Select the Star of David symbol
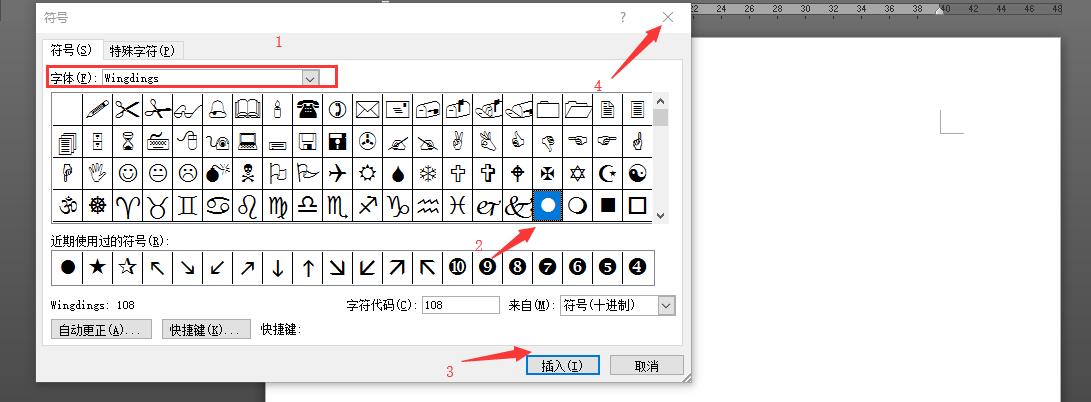 click(x=578, y=173)
